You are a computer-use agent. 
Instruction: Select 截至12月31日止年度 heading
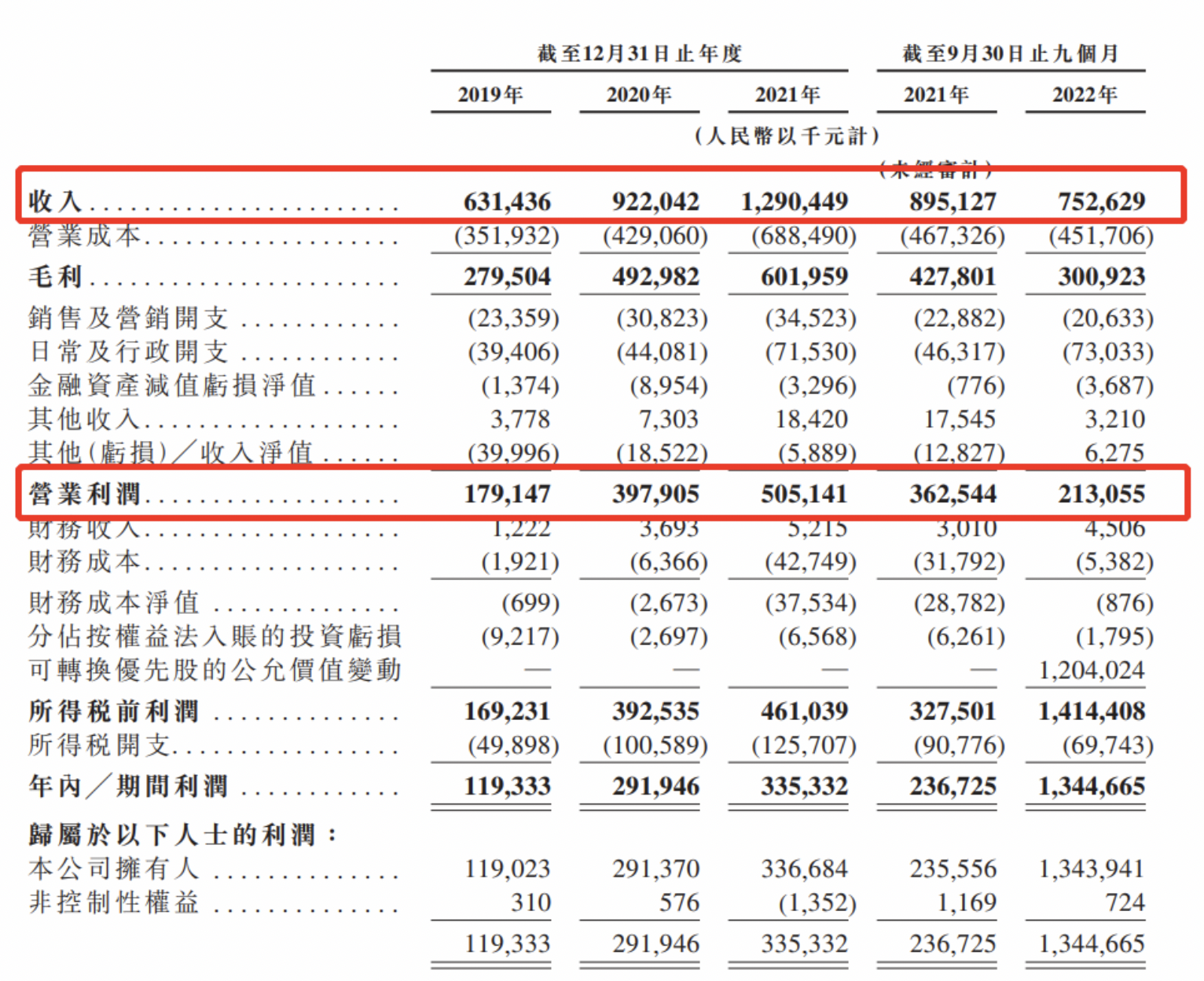click(x=640, y=53)
